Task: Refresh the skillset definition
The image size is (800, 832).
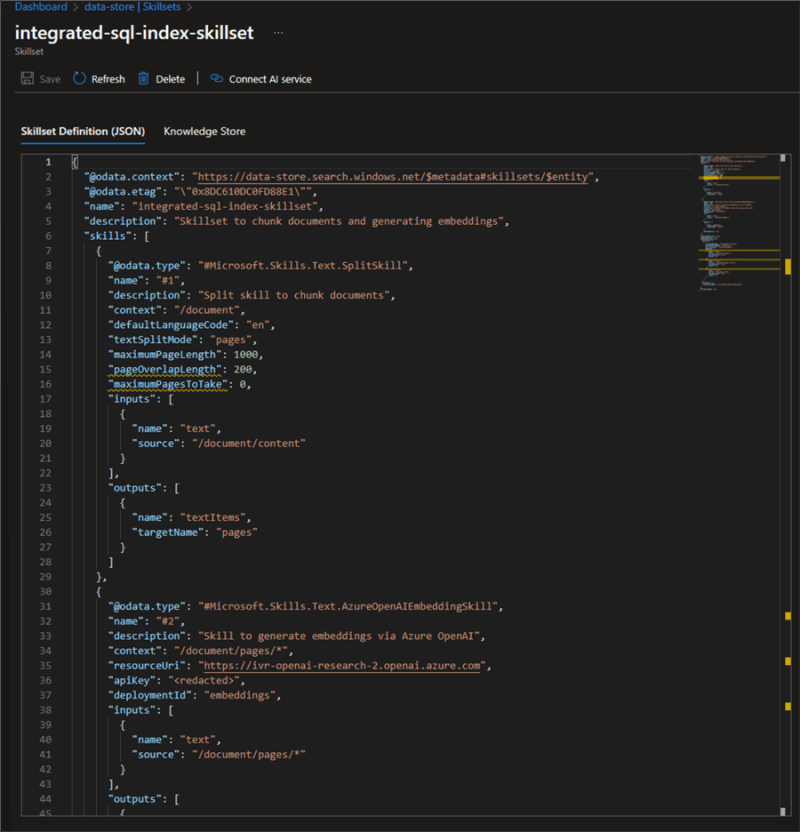Action: point(99,78)
